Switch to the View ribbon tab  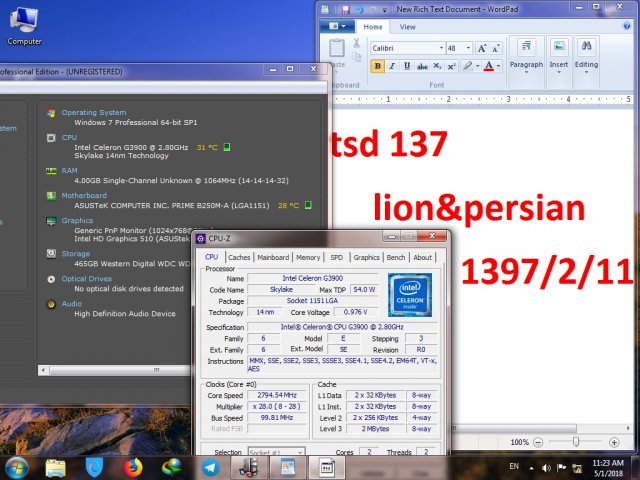(x=408, y=27)
